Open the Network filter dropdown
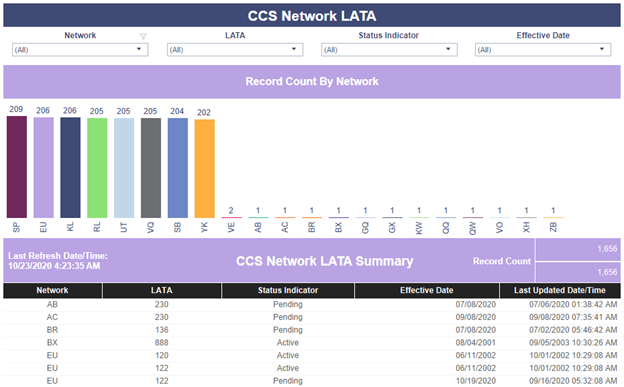 coord(80,50)
